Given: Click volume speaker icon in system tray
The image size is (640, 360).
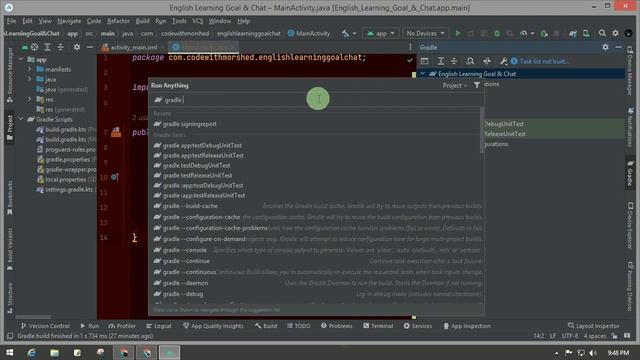Looking at the screenshot, I should click(x=593, y=353).
